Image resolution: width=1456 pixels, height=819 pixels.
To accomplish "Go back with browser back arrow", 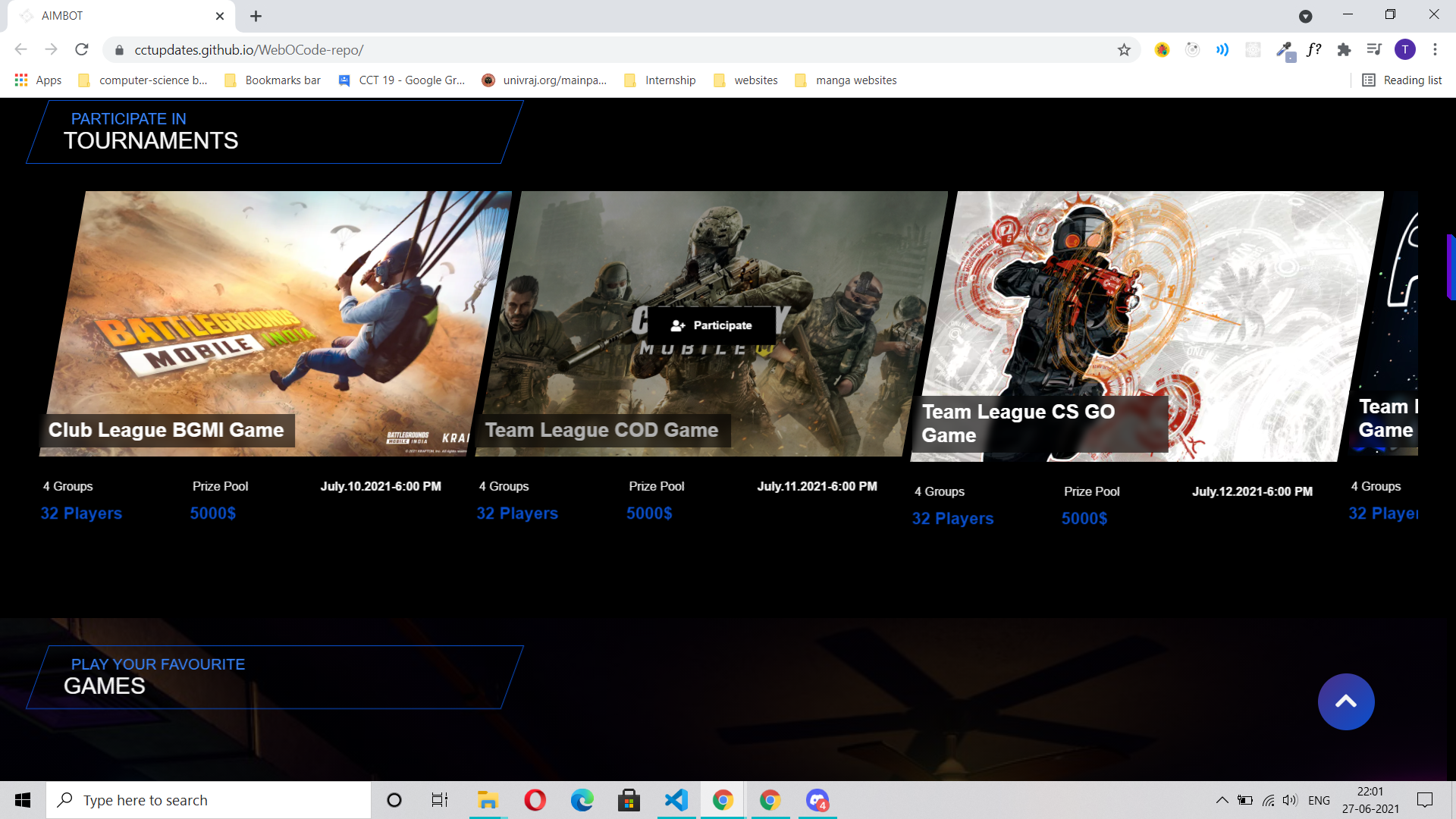I will pyautogui.click(x=20, y=50).
